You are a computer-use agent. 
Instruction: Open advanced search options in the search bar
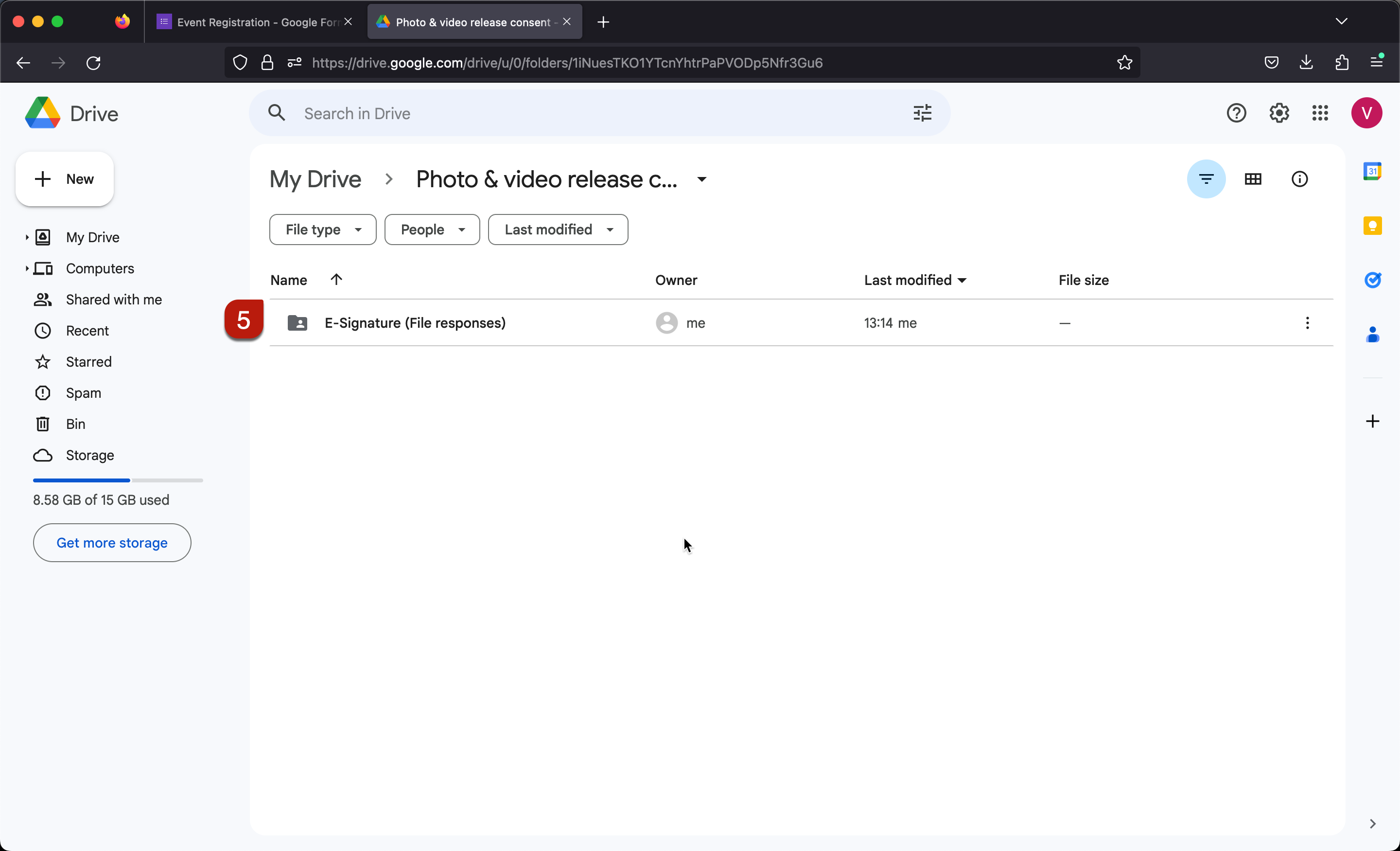(922, 112)
